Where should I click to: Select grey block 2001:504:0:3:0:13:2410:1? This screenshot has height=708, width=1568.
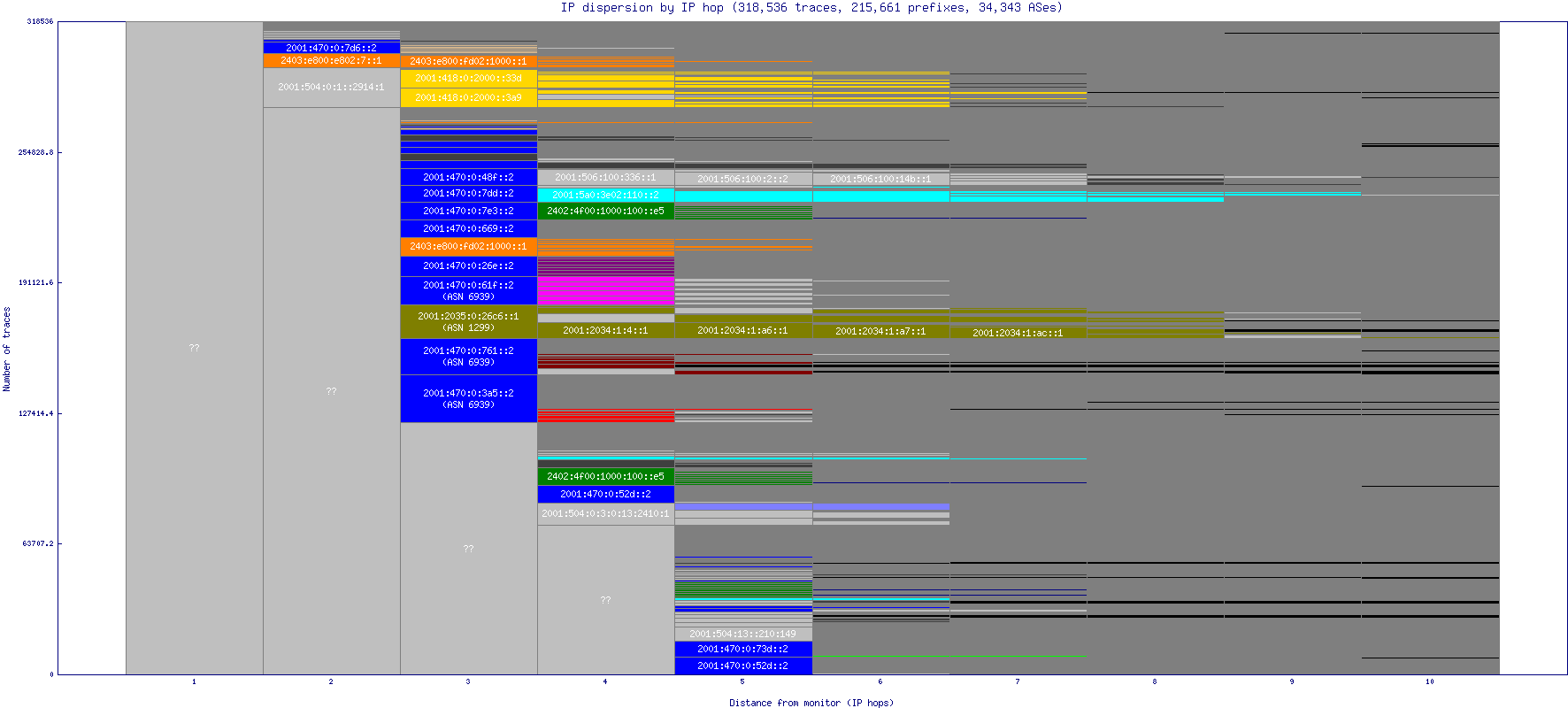click(605, 513)
